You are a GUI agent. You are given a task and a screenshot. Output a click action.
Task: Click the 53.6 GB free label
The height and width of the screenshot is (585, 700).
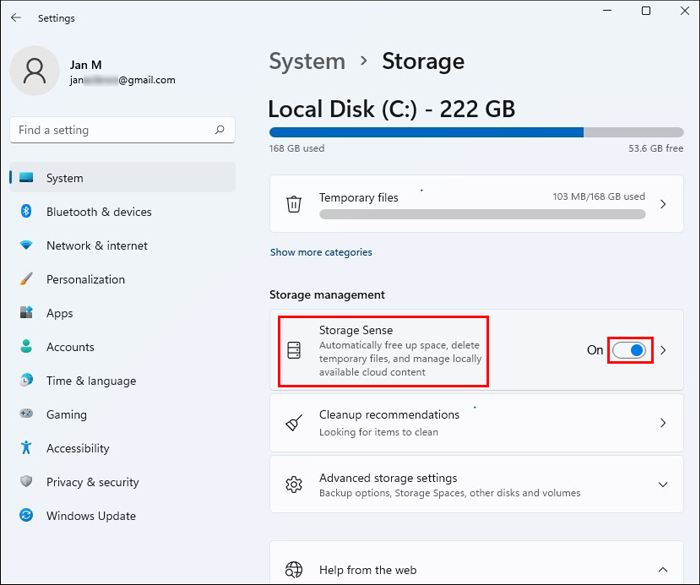pyautogui.click(x=656, y=148)
